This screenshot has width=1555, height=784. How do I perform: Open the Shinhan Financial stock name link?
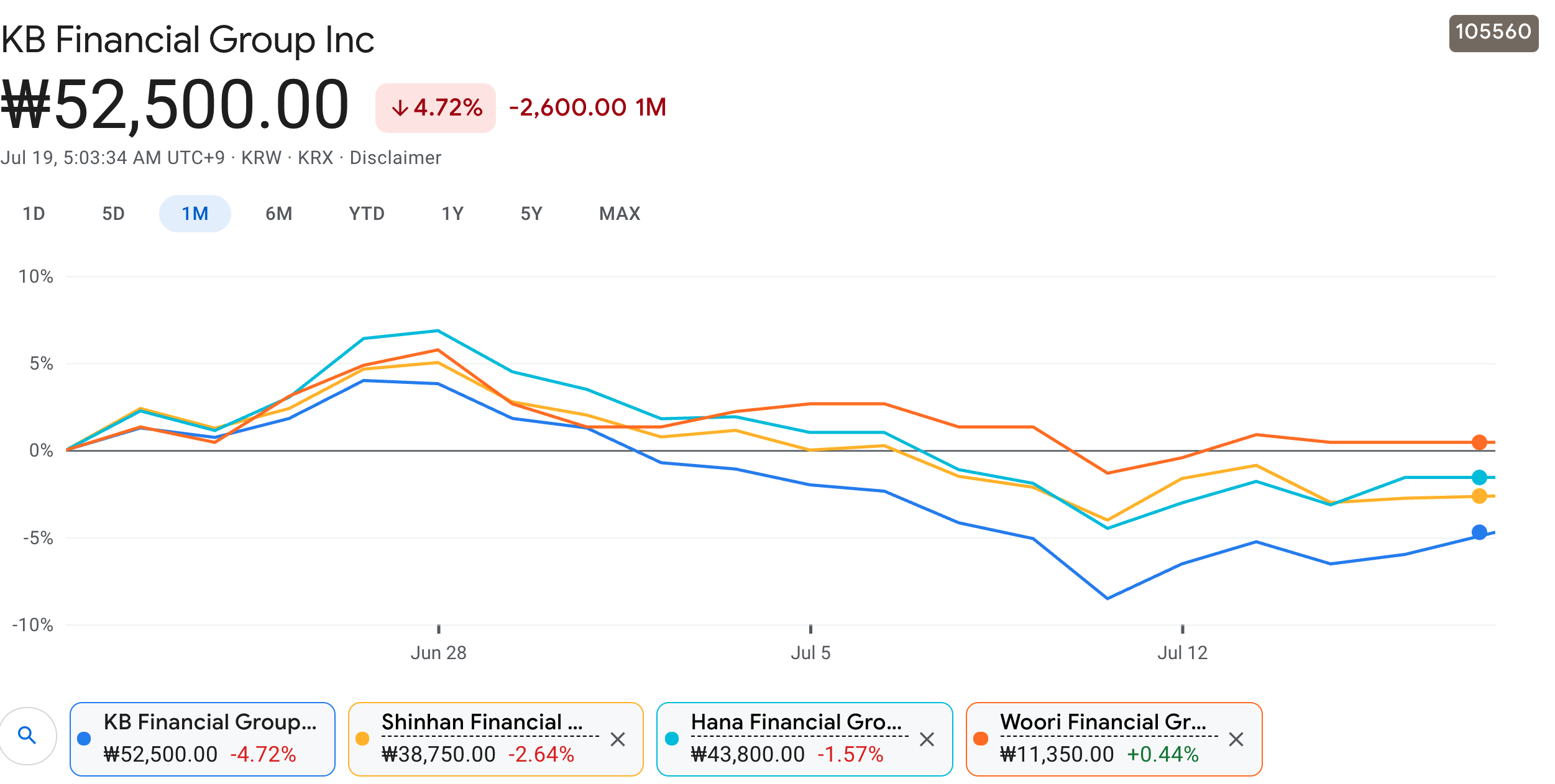[x=482, y=722]
